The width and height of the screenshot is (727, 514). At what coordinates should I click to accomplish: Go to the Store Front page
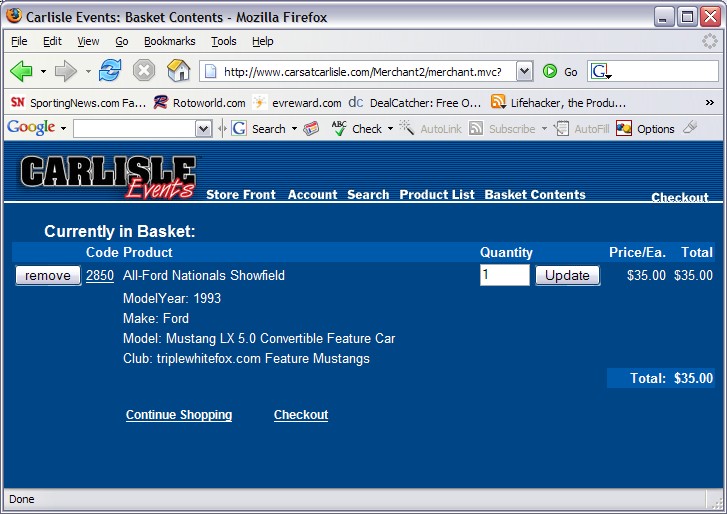tap(241, 195)
